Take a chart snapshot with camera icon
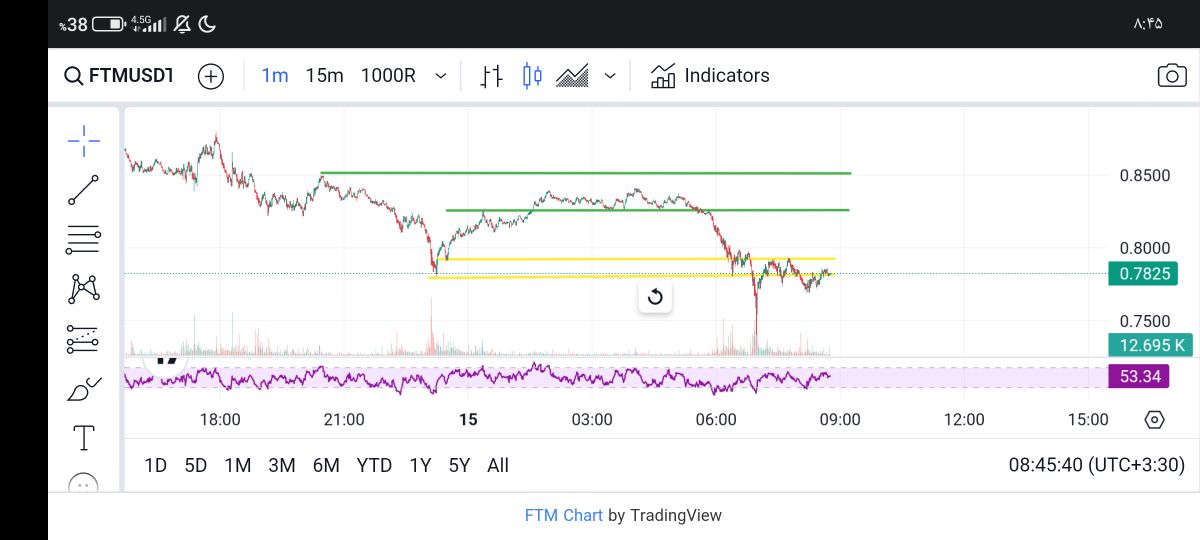This screenshot has width=1200, height=540. 1171,76
